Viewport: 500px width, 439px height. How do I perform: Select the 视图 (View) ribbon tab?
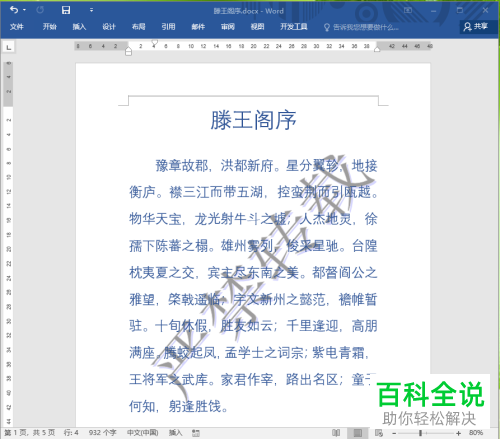(257, 27)
